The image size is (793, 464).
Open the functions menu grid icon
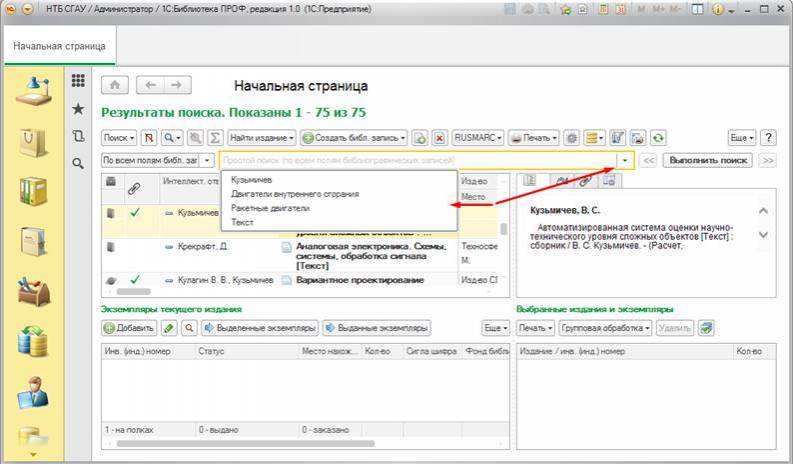(x=78, y=81)
